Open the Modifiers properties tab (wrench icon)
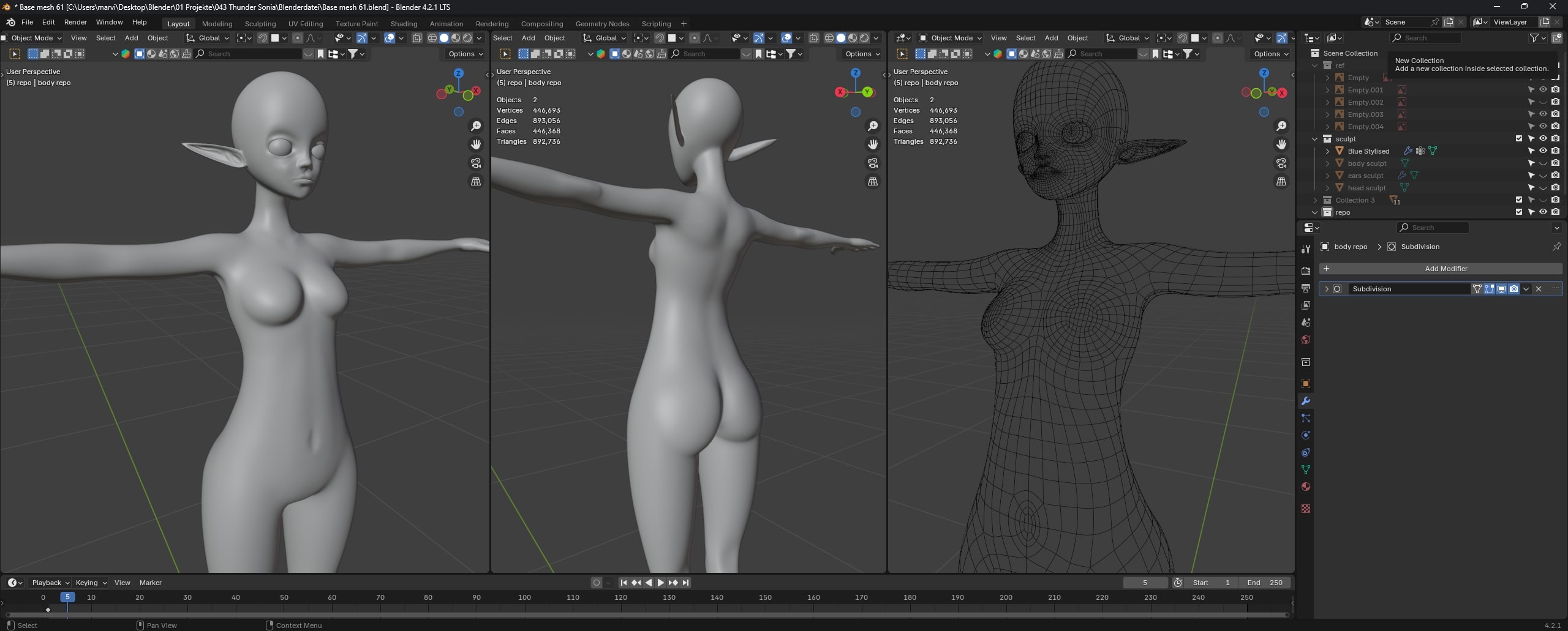Viewport: 1568px width, 631px height. pos(1306,401)
